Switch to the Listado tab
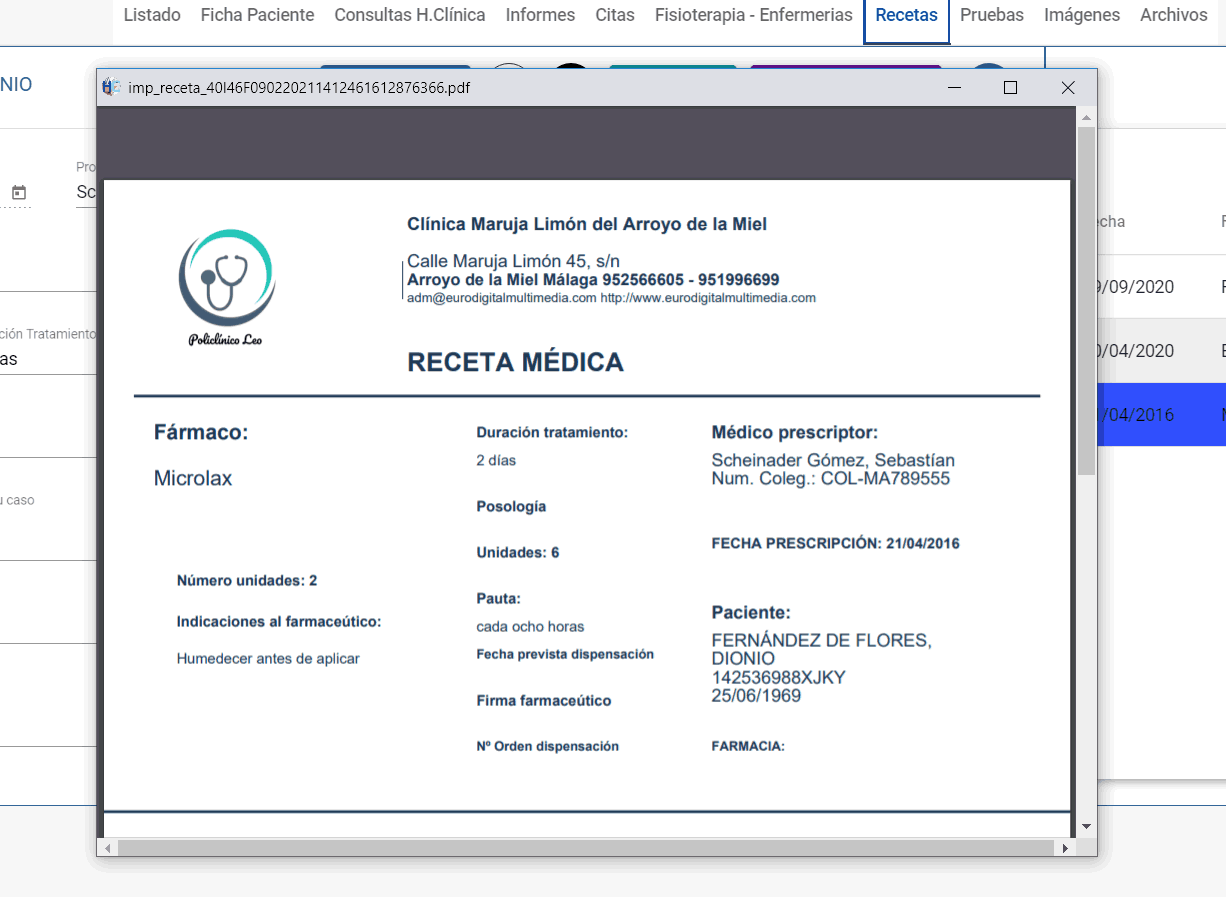The image size is (1226, 897). click(151, 15)
